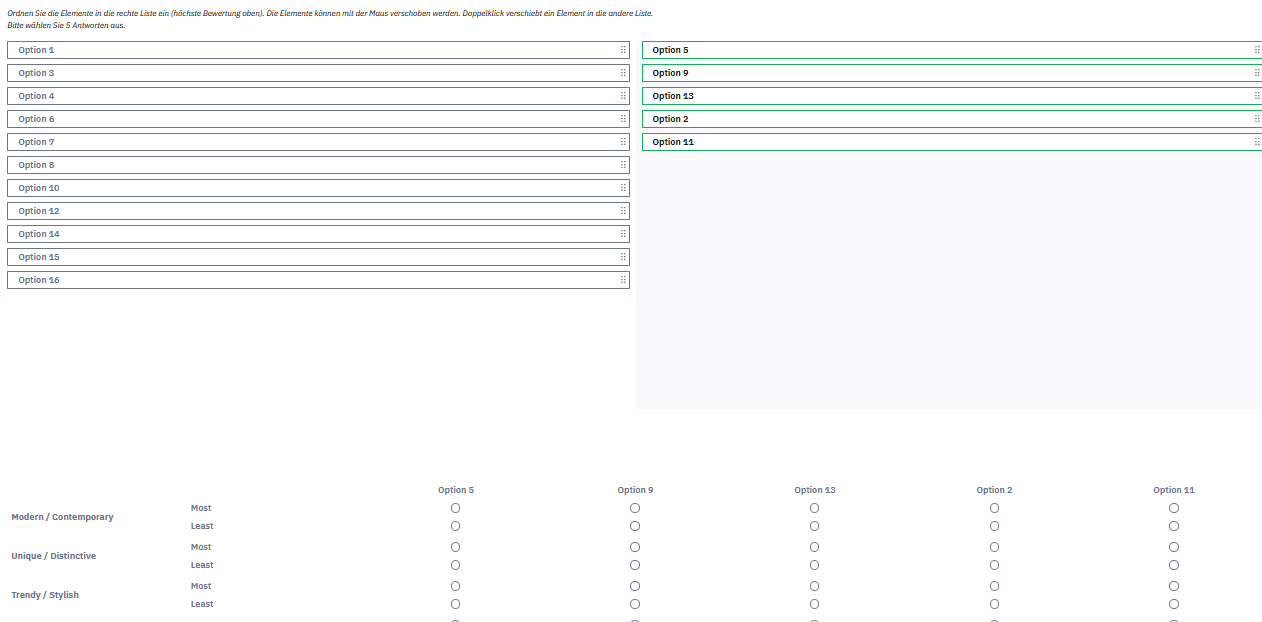This screenshot has width=1262, height=622.
Task: Click the drag handle on Option 1
Action: click(x=623, y=50)
